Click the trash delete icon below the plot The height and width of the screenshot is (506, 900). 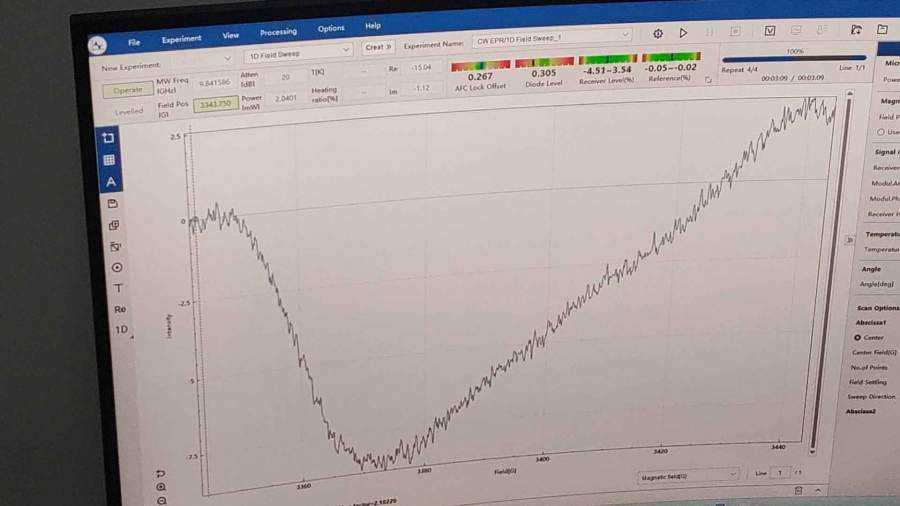pos(798,490)
